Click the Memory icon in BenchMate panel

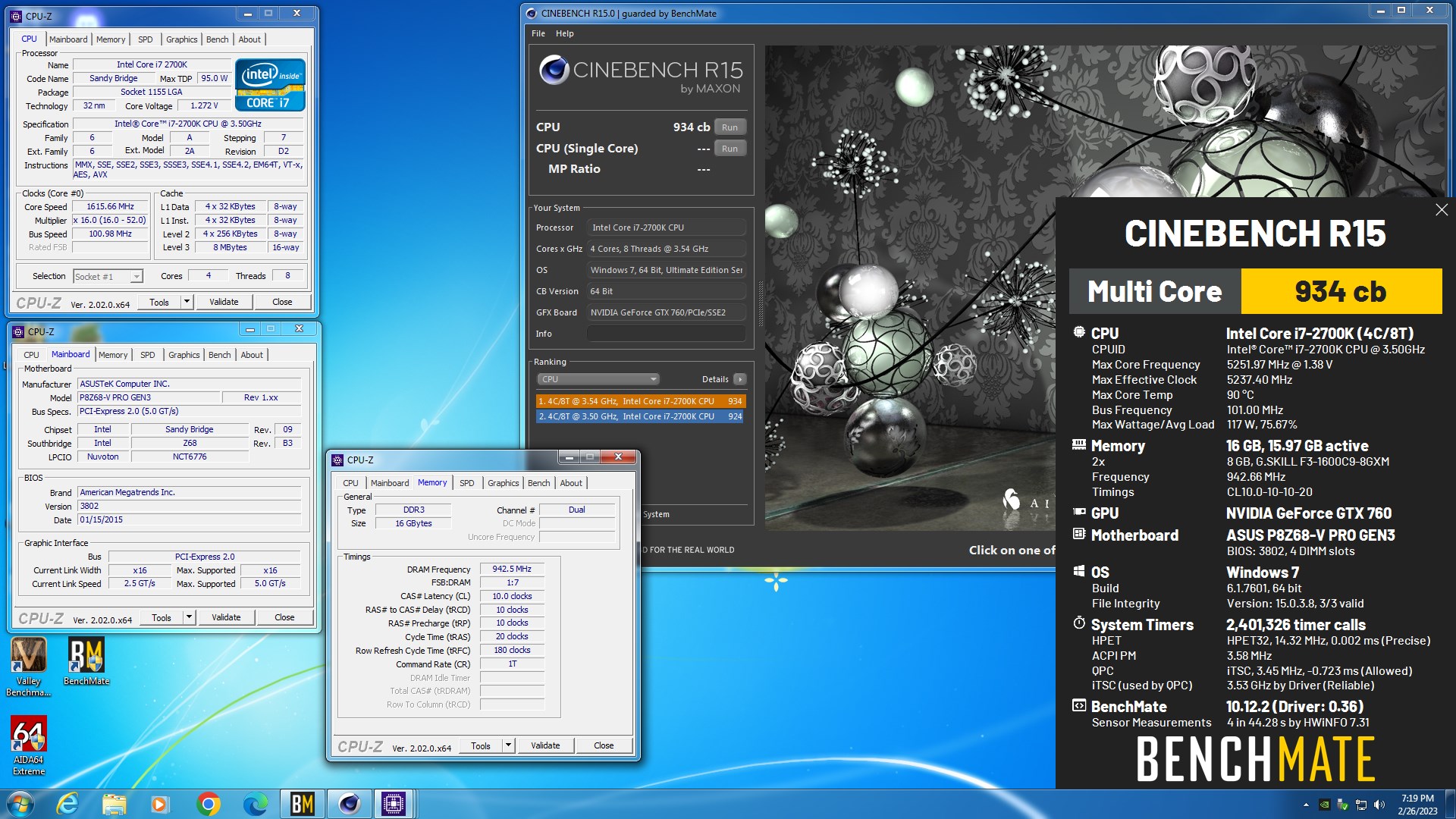(1079, 445)
